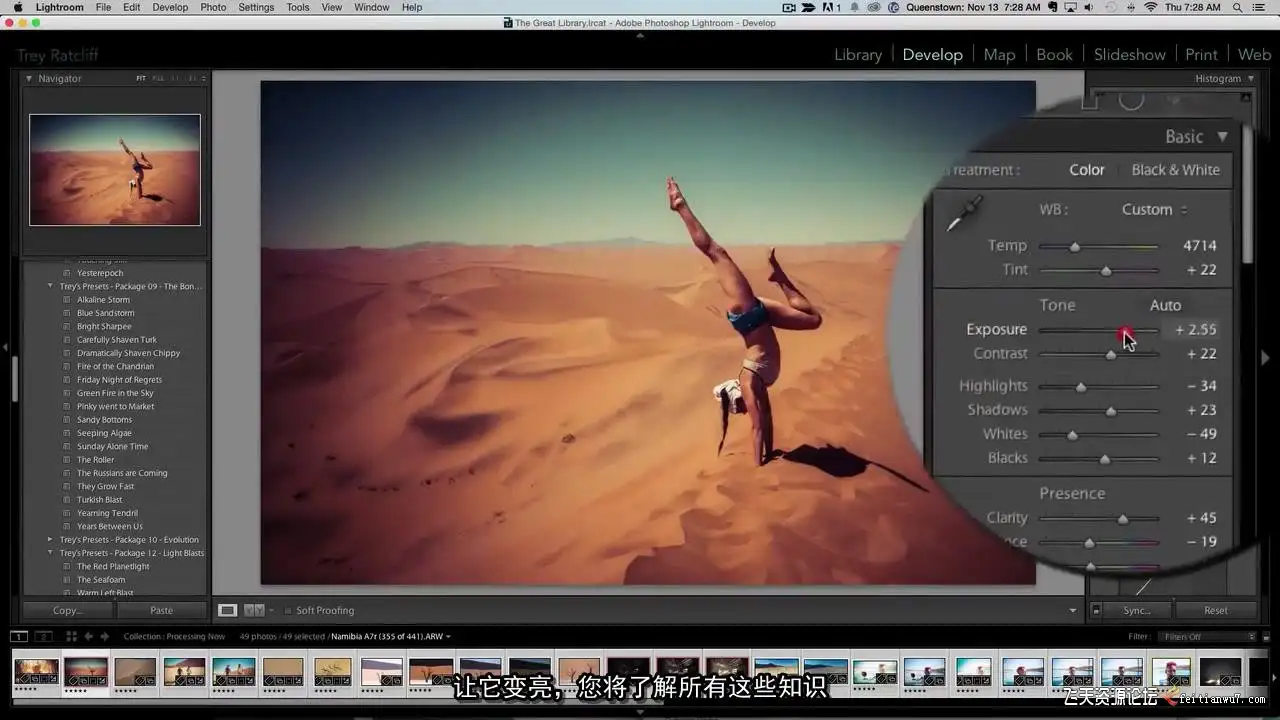Screen dimensions: 1280x720
Task: Go back with the filmstrip left arrow
Action: click(x=89, y=636)
